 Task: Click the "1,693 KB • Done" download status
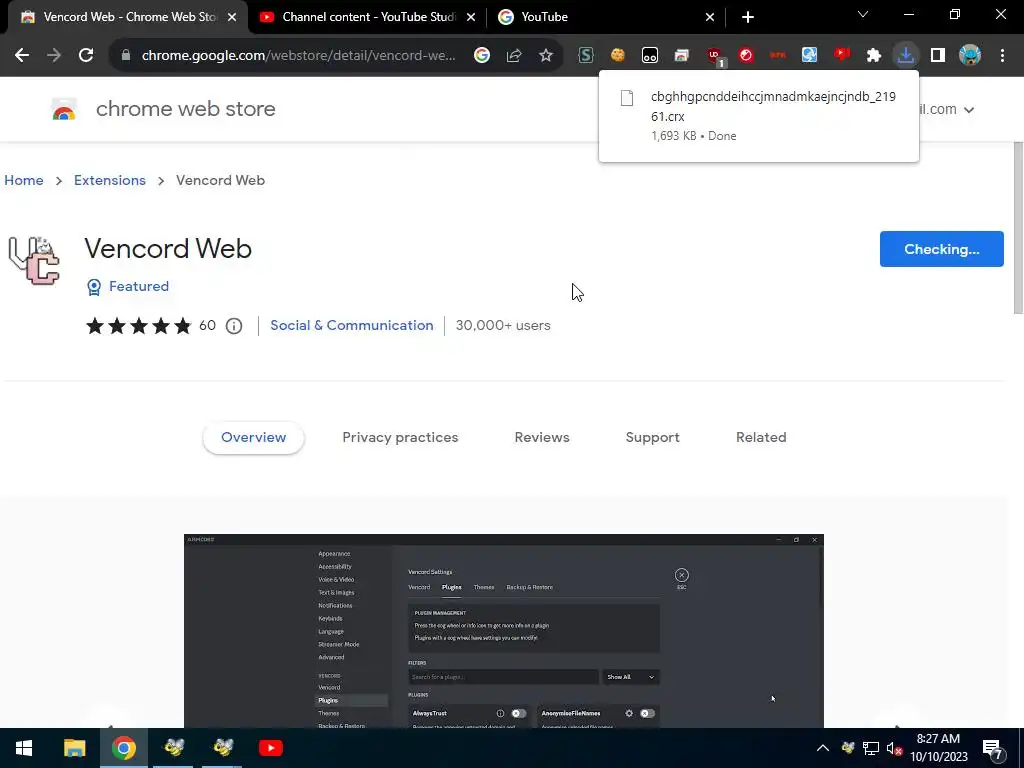pyautogui.click(x=694, y=136)
